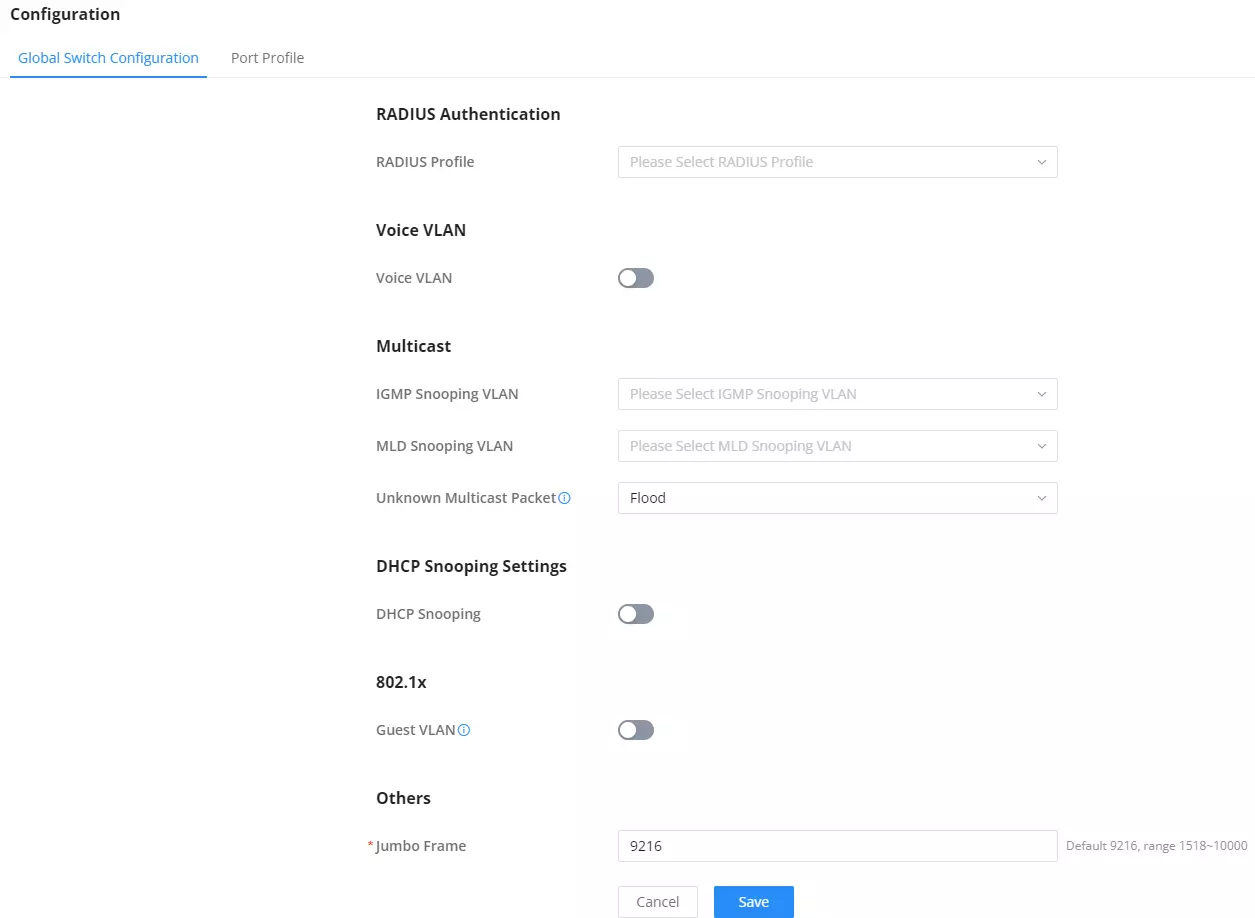1255x918 pixels.
Task: Click the Jumbo Frame input field
Action: pos(838,846)
